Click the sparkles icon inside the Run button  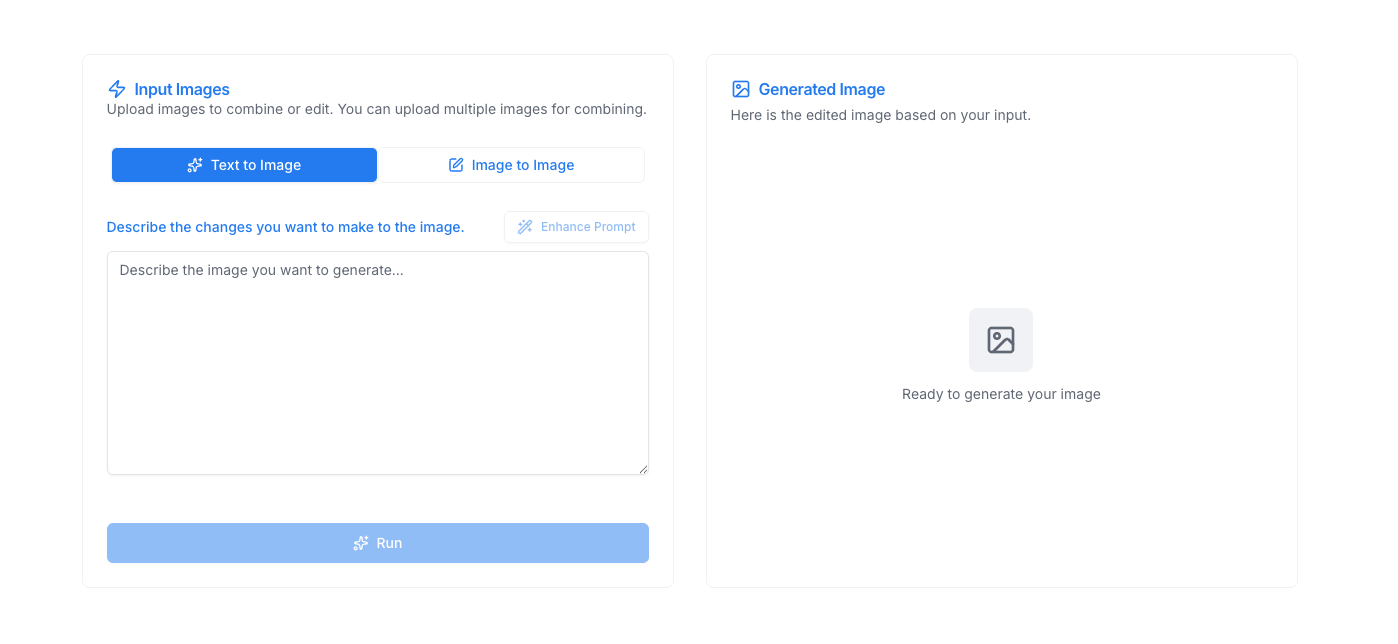[x=360, y=542]
